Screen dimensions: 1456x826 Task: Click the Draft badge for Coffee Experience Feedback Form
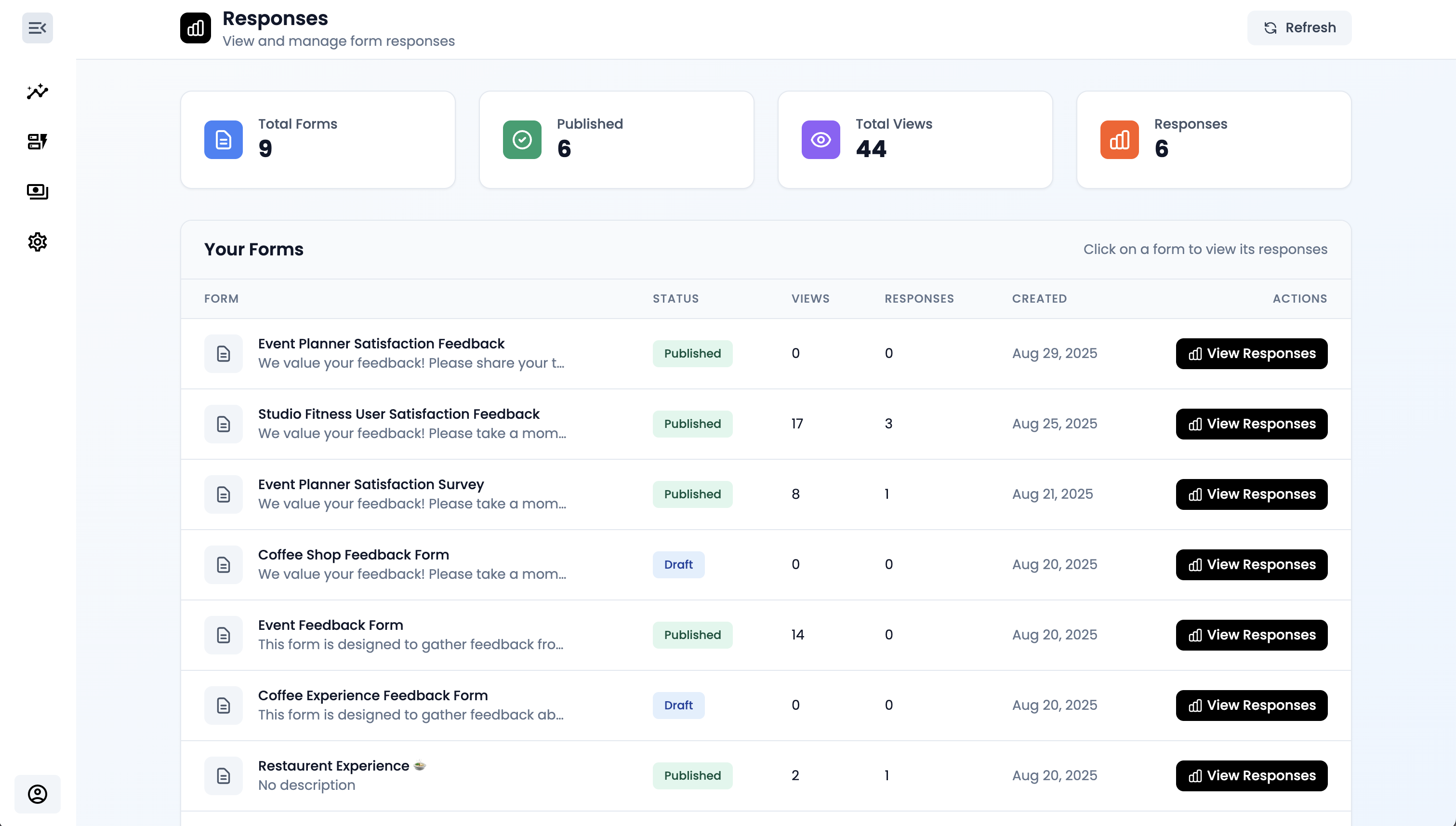(x=678, y=705)
